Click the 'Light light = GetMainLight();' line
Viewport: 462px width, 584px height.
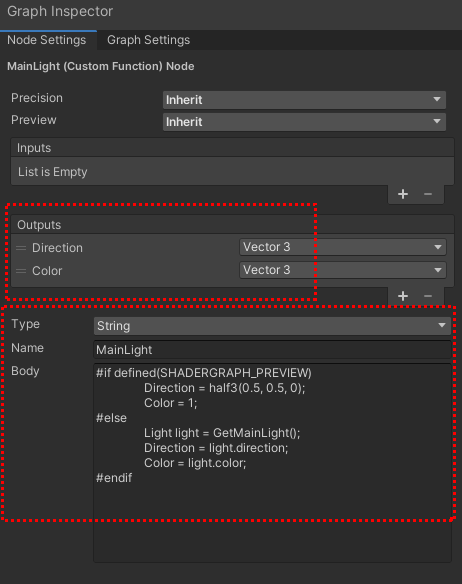tap(222, 433)
